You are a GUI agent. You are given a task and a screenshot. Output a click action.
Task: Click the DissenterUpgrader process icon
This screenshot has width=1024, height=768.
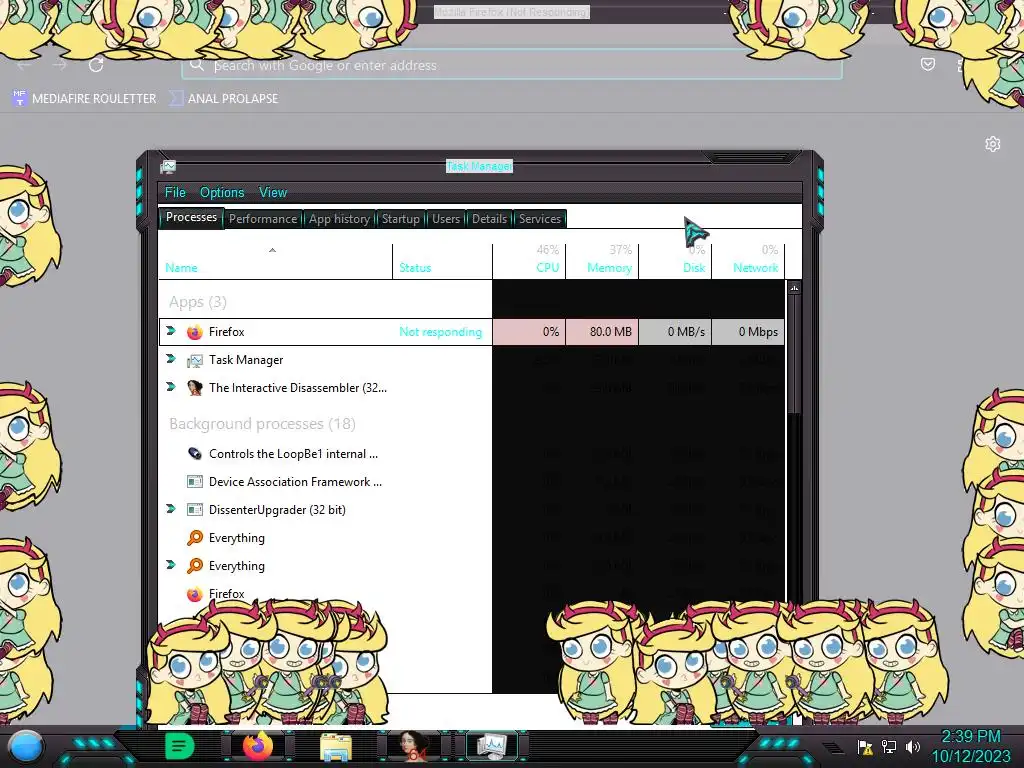tap(195, 509)
